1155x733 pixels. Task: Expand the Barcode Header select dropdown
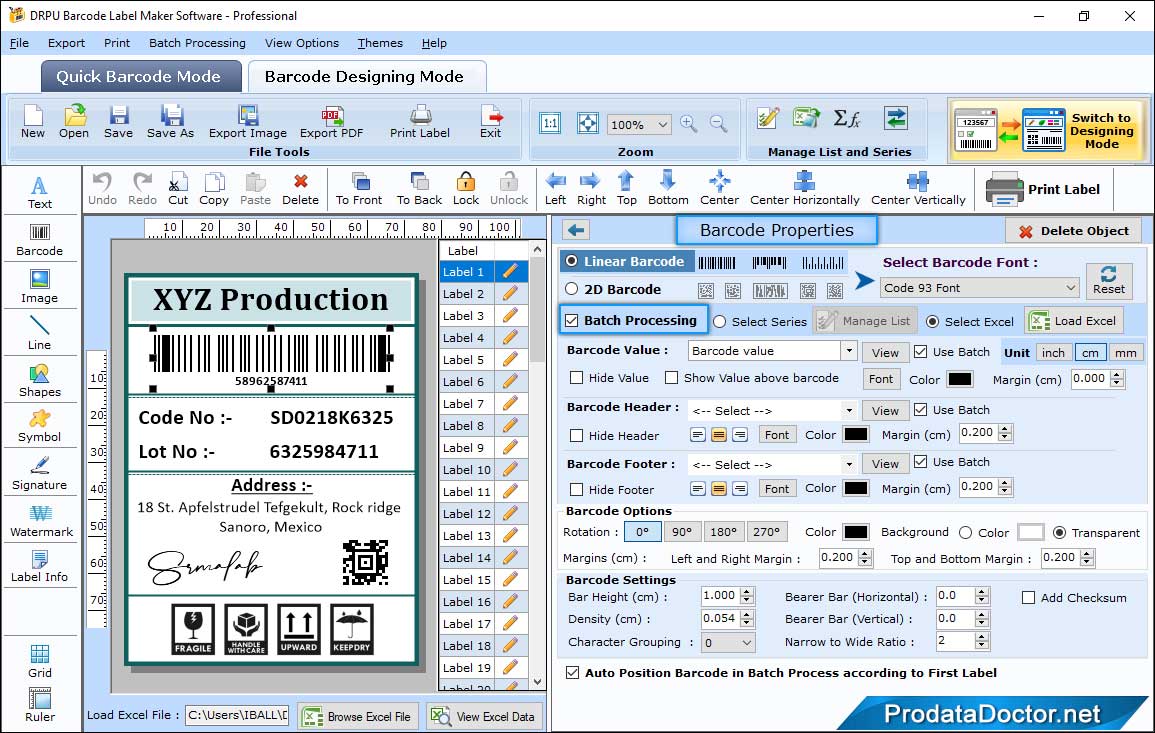849,410
